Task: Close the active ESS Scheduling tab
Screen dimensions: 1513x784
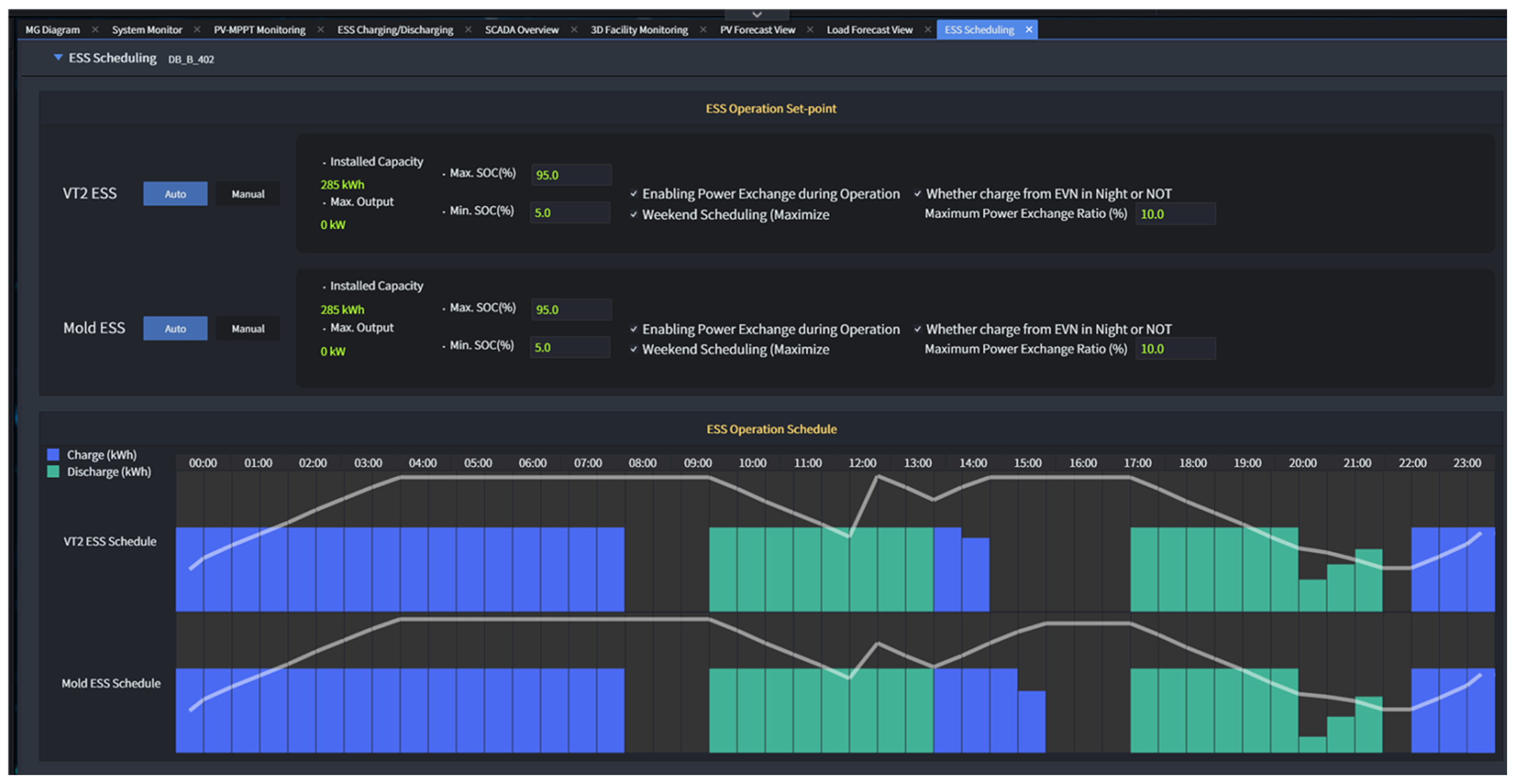Action: coord(1028,29)
